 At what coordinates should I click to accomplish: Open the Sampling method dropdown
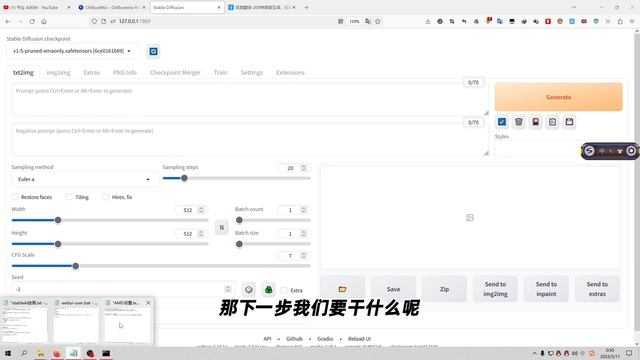click(85, 179)
